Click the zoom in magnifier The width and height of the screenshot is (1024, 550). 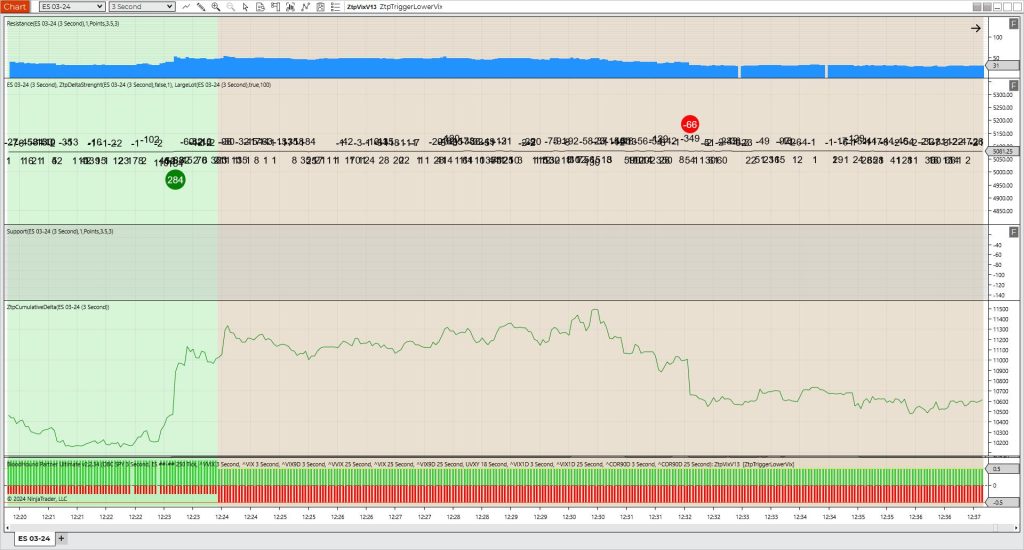coord(216,7)
